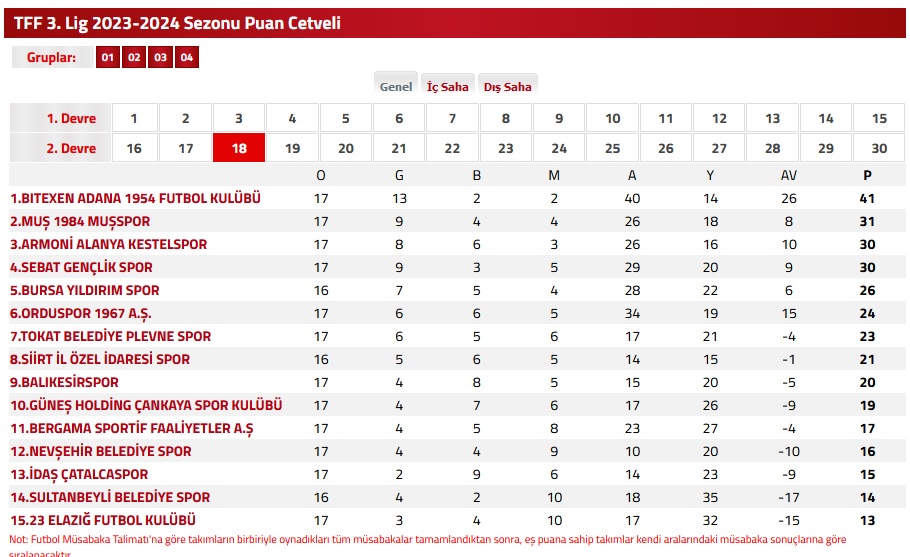910x557 pixels.
Task: Select week 19 in 2. Devre
Action: [x=292, y=148]
